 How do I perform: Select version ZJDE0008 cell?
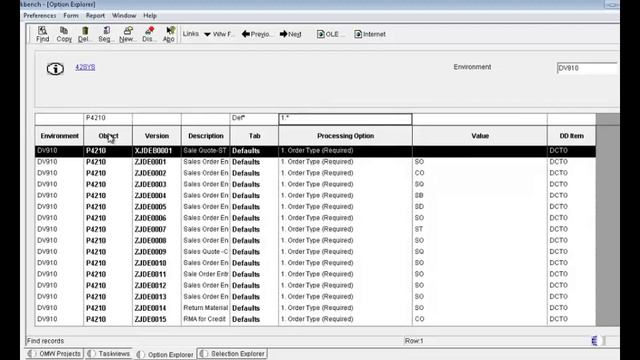[x=157, y=240]
